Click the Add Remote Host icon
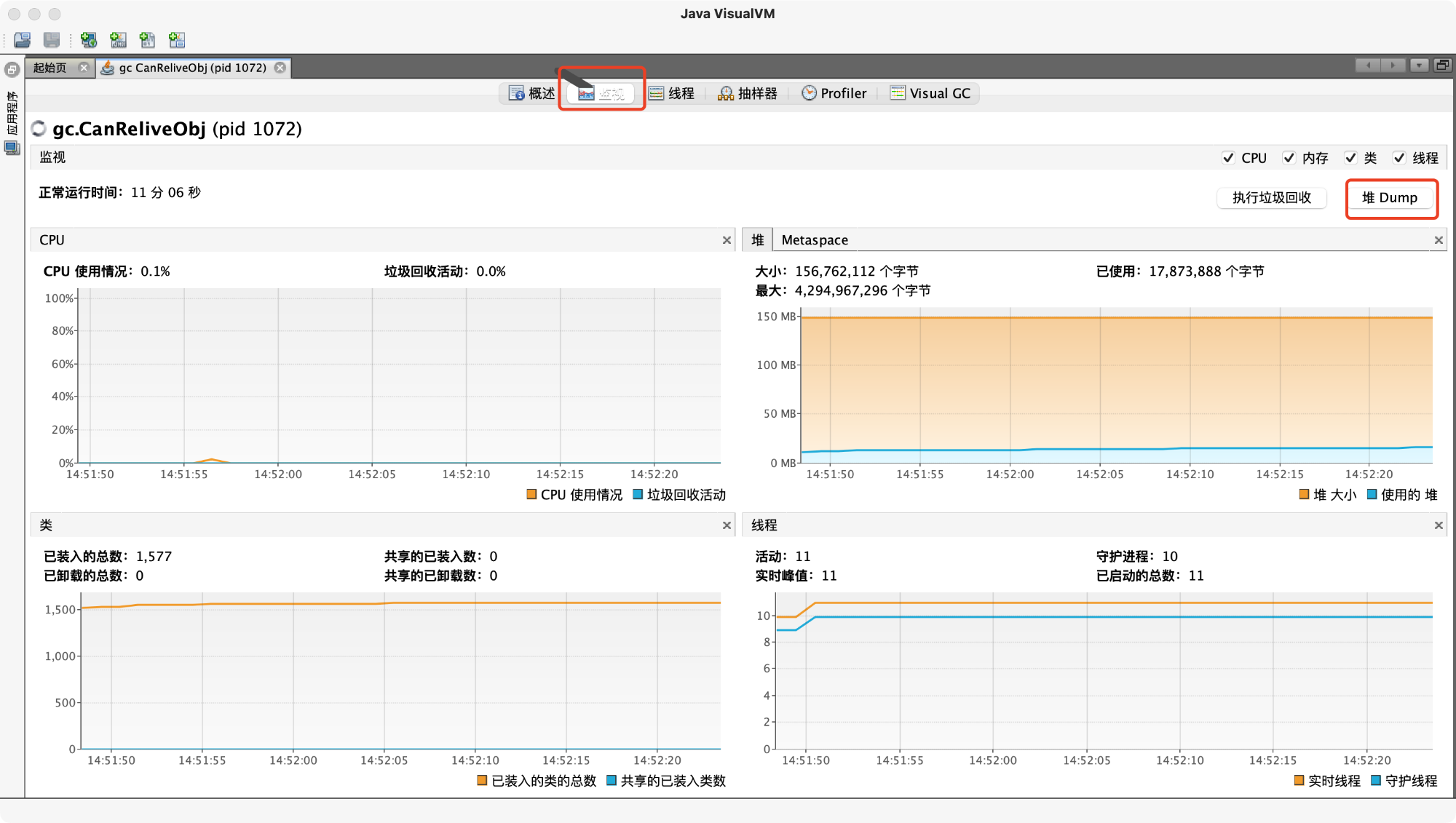Viewport: 1456px width, 823px height. pyautogui.click(x=89, y=40)
